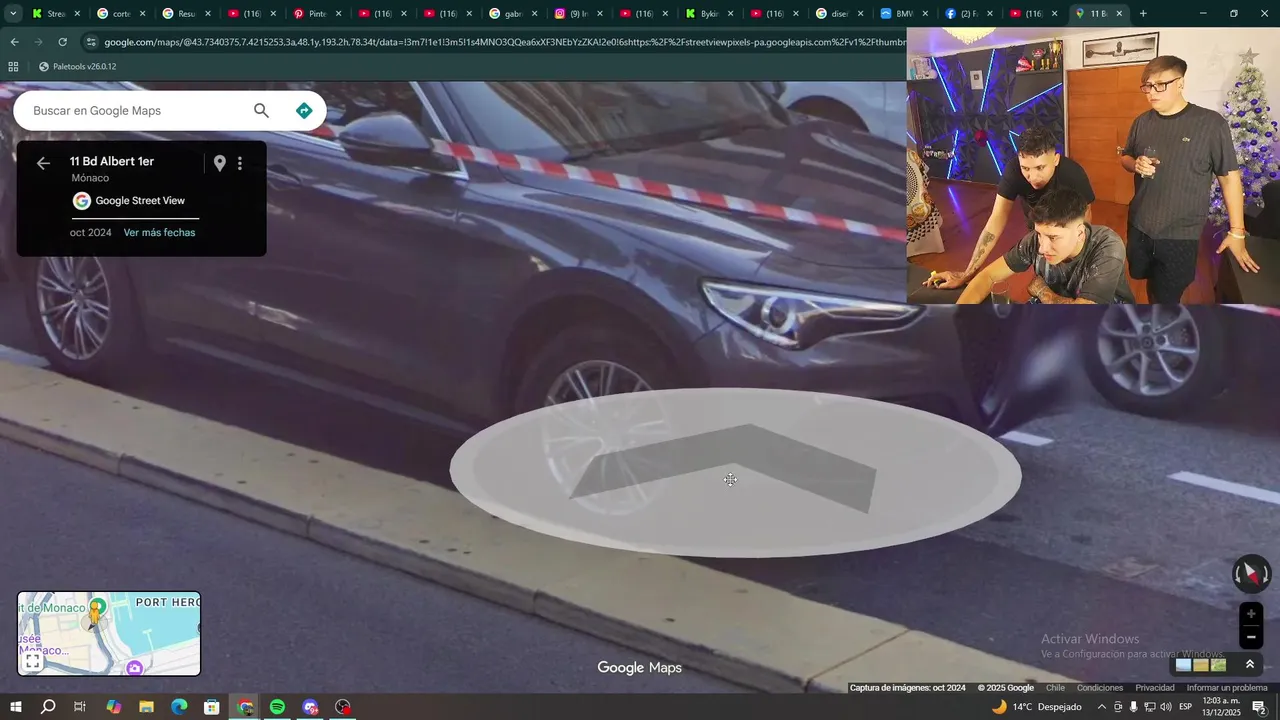The height and width of the screenshot is (720, 1280).
Task: Click the site info icon in the address bar
Action: tap(91, 42)
